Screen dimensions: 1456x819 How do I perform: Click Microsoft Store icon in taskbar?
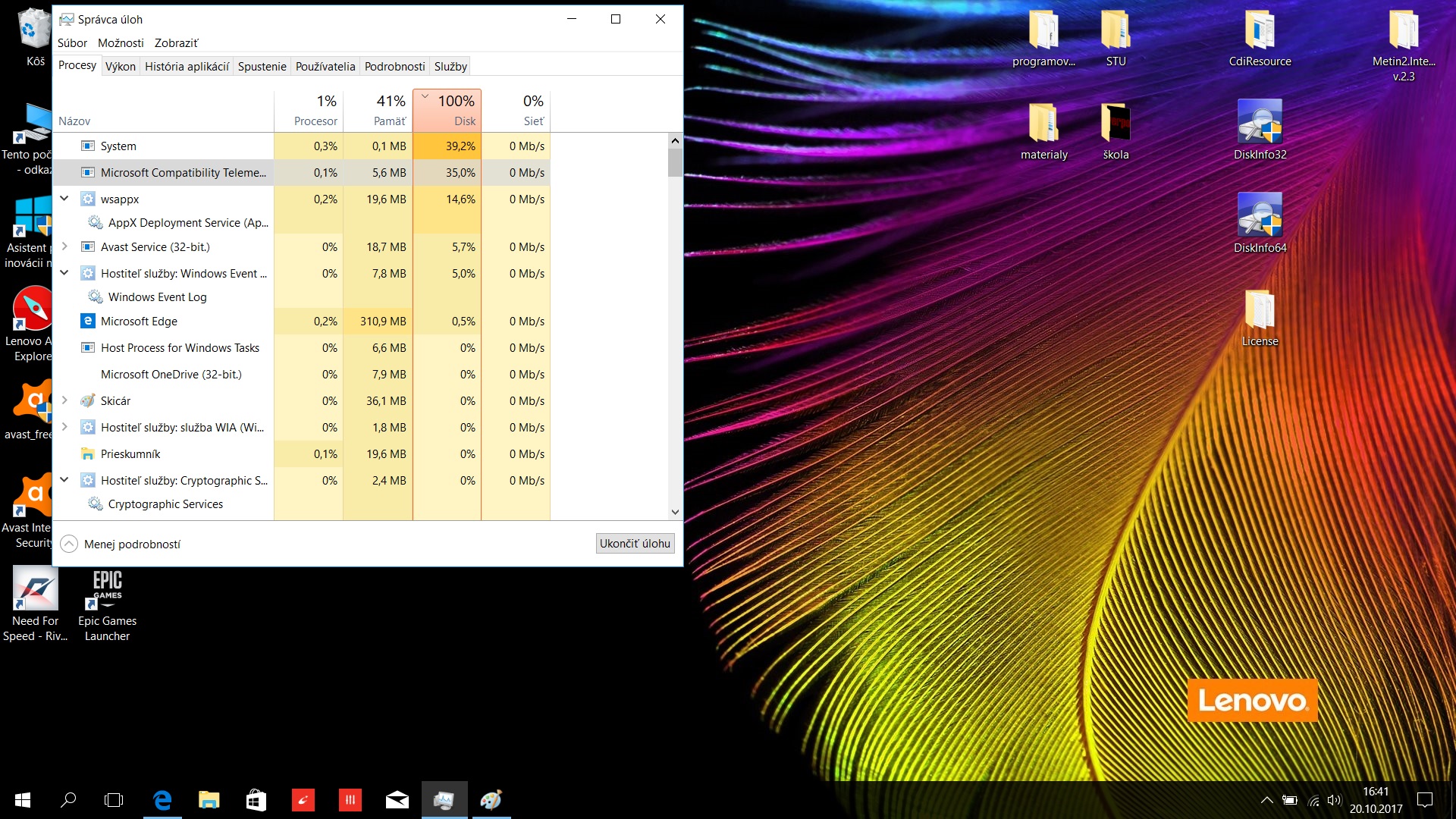pyautogui.click(x=256, y=800)
